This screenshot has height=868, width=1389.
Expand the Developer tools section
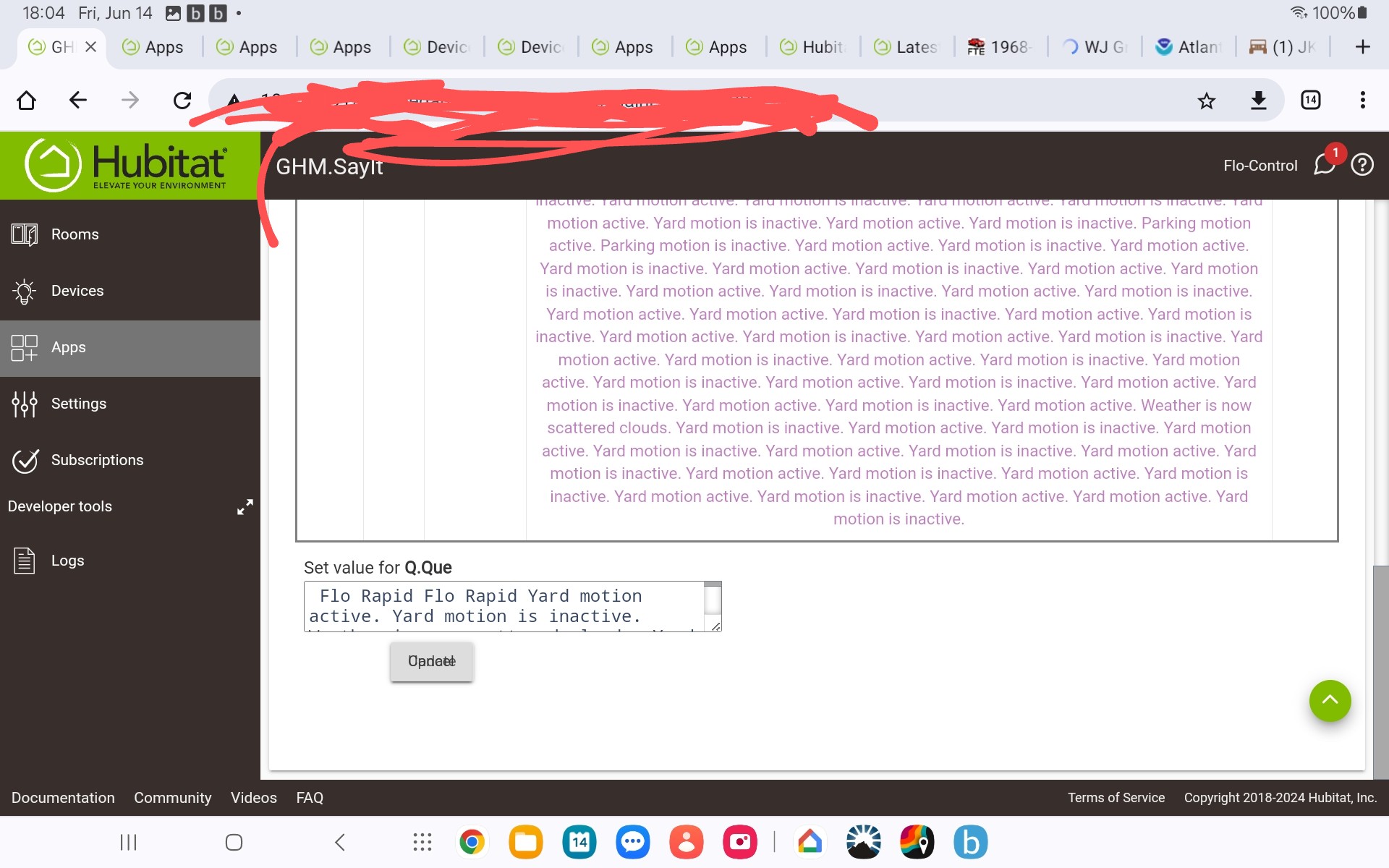click(245, 506)
